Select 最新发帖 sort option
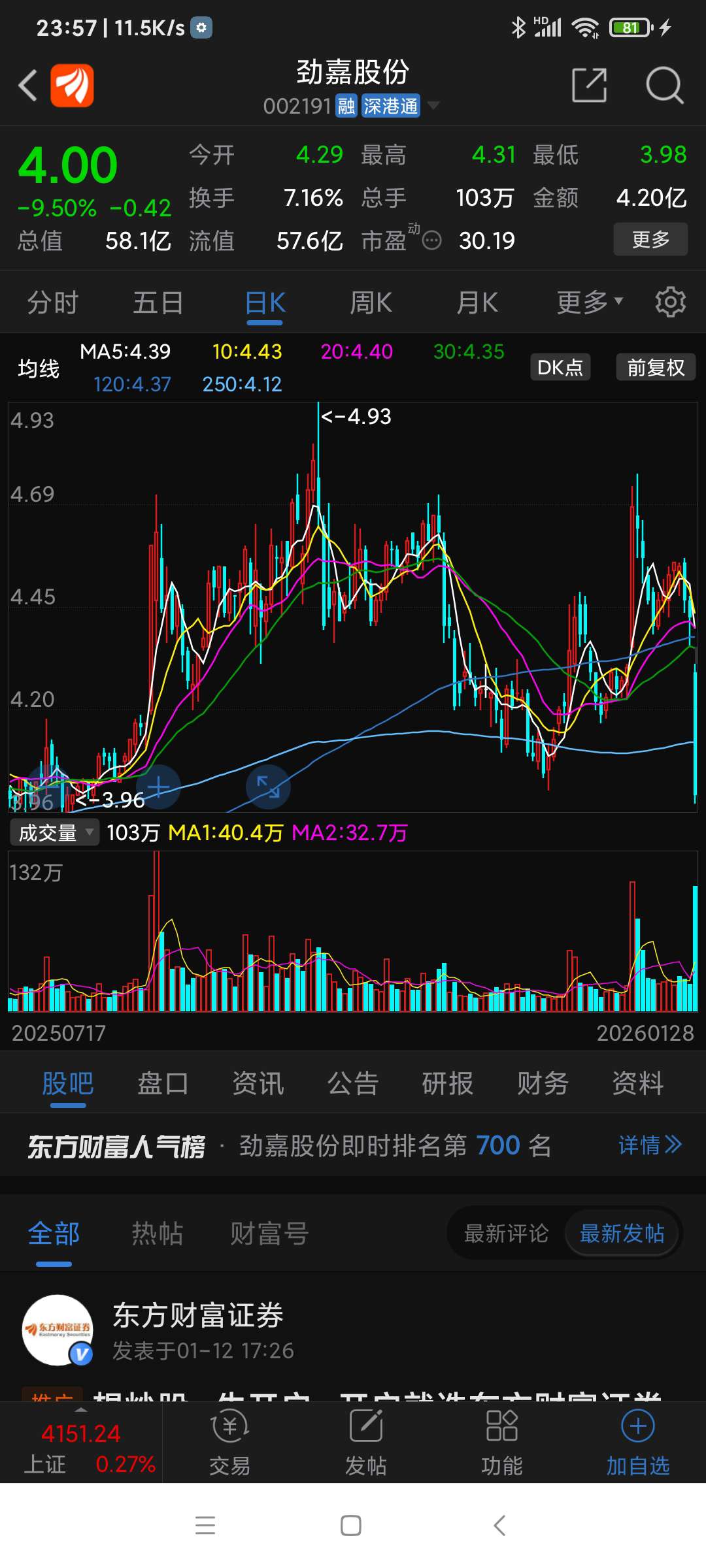The image size is (706, 1568). click(x=622, y=1233)
